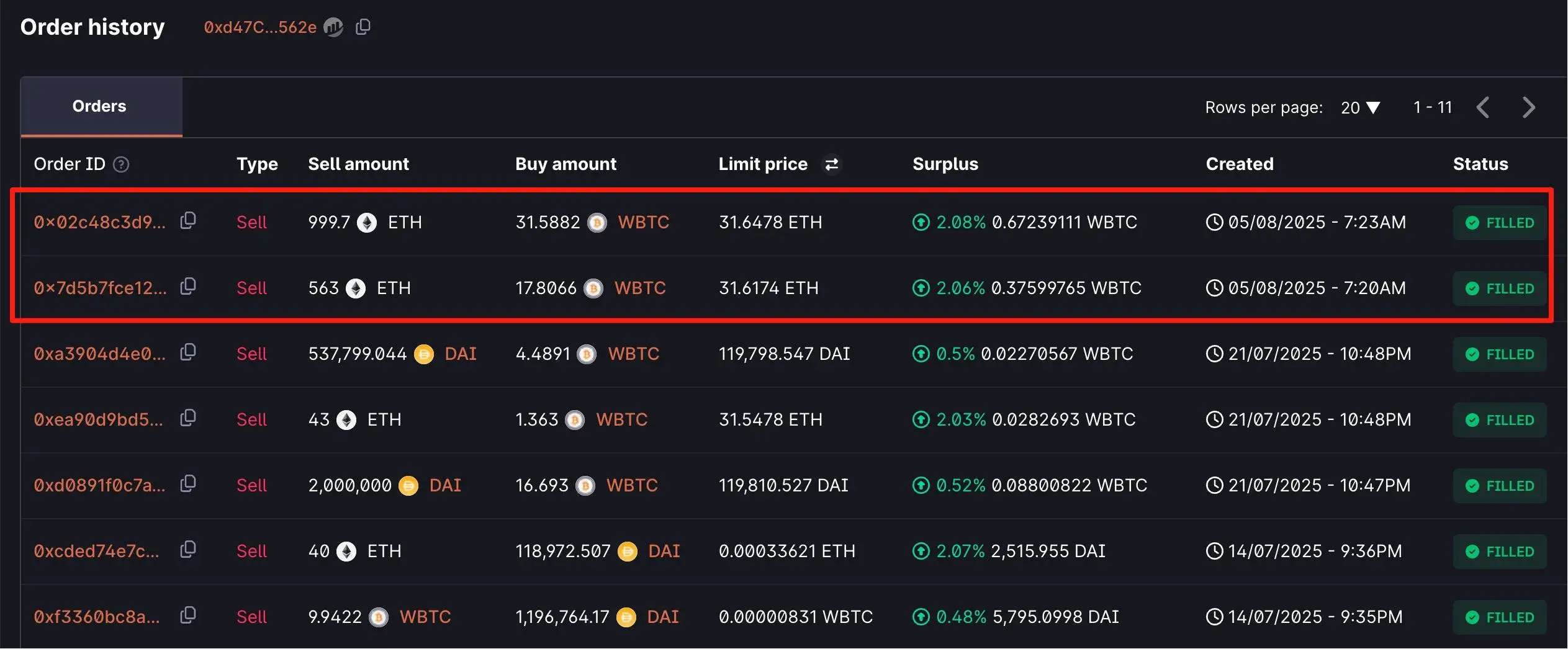Screen dimensions: 1568x649
Task: Open the Rows per page dropdown
Action: 1360,107
